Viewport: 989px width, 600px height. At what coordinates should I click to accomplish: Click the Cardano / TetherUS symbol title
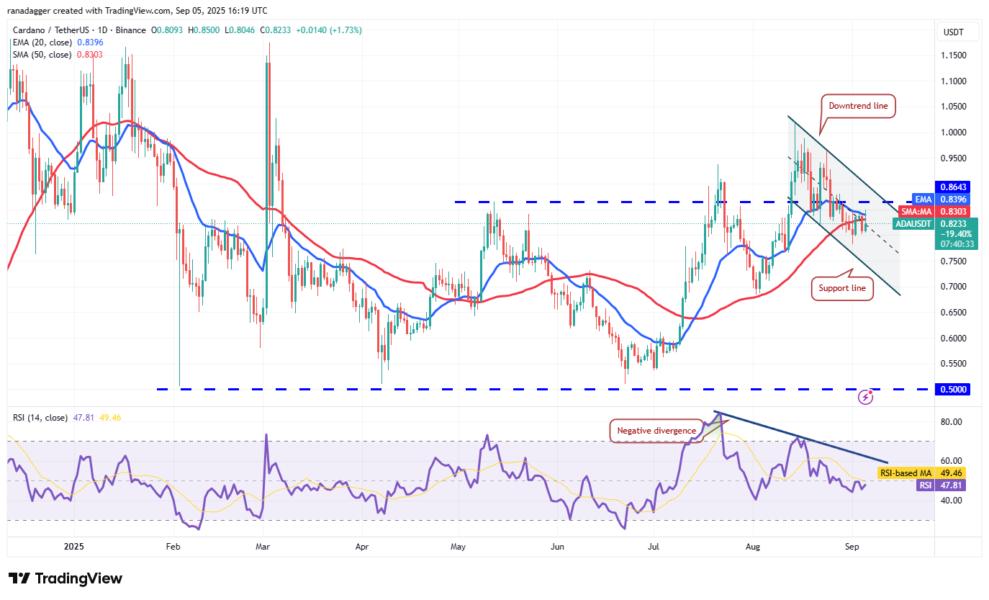pyautogui.click(x=79, y=30)
